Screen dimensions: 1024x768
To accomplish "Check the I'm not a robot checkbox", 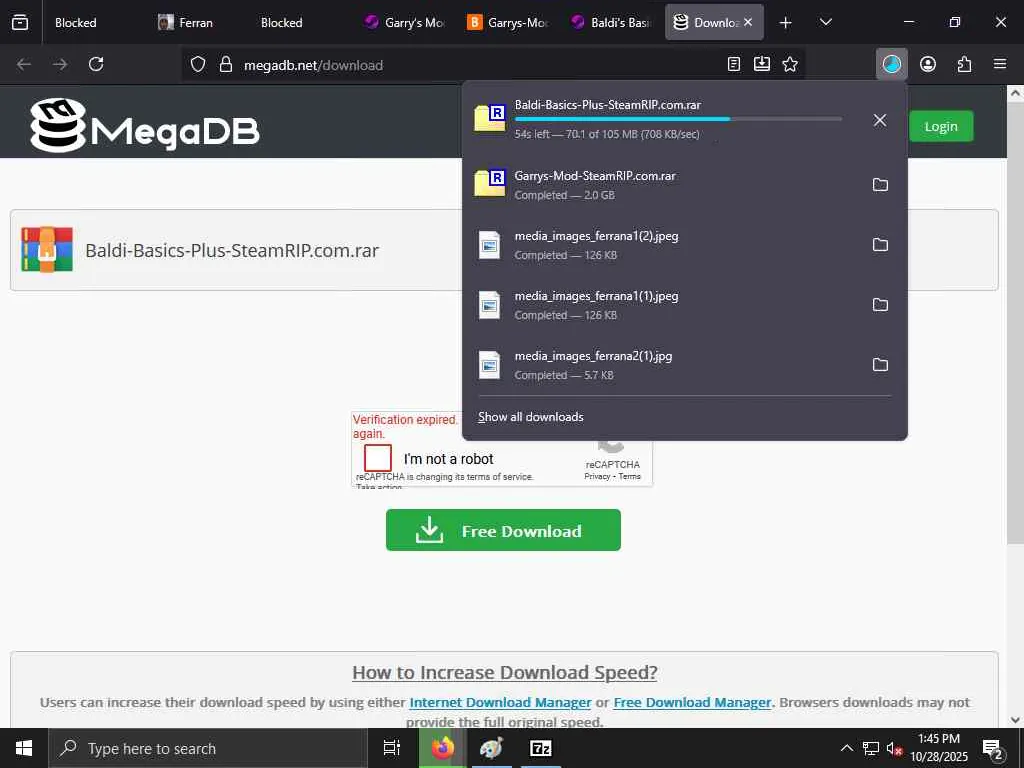I will [377, 458].
